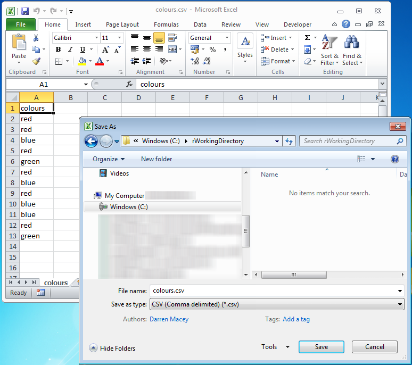Viewport: 412px width, 365px height.
Task: Switch to the Developer ribbon tab
Action: point(297,25)
